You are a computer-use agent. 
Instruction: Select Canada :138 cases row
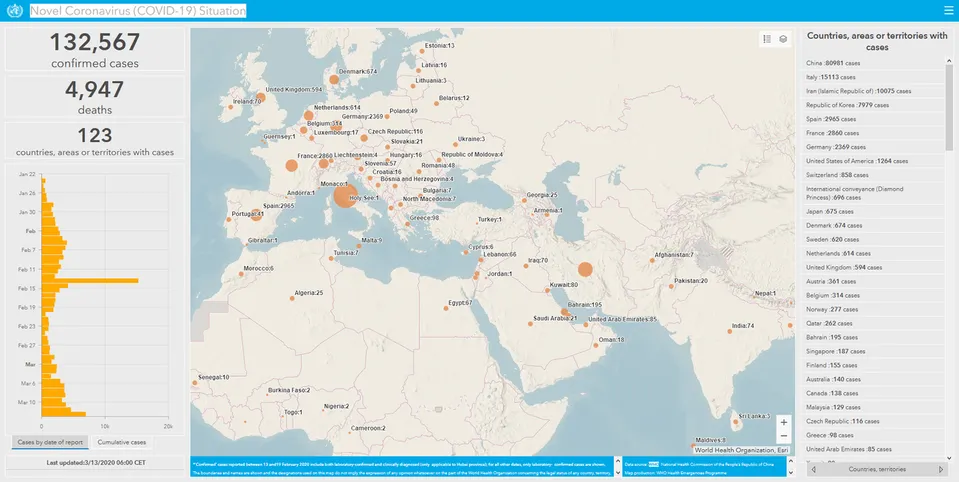873,393
